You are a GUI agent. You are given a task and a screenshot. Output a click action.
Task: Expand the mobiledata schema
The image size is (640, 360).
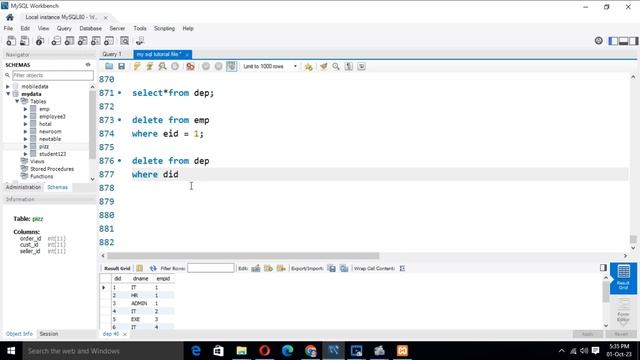[8, 87]
